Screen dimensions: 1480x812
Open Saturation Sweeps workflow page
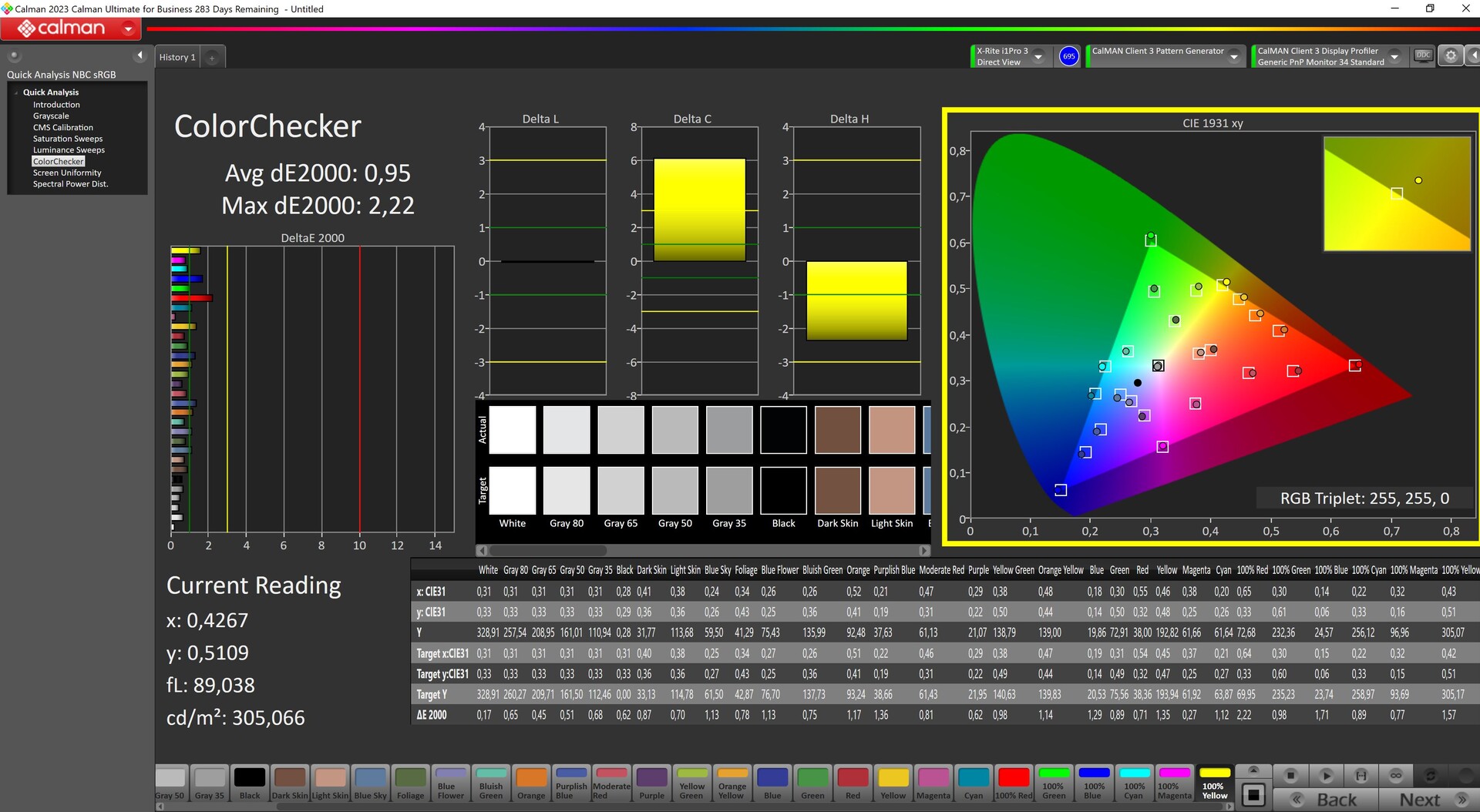(68, 139)
